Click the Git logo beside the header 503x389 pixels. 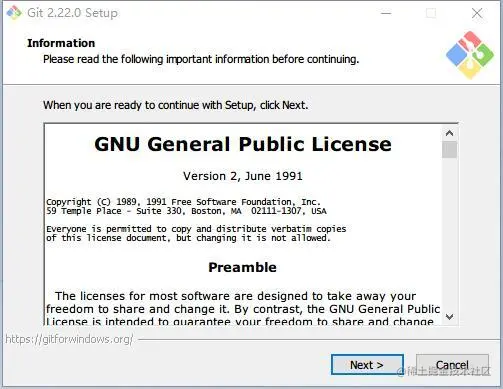click(x=470, y=55)
